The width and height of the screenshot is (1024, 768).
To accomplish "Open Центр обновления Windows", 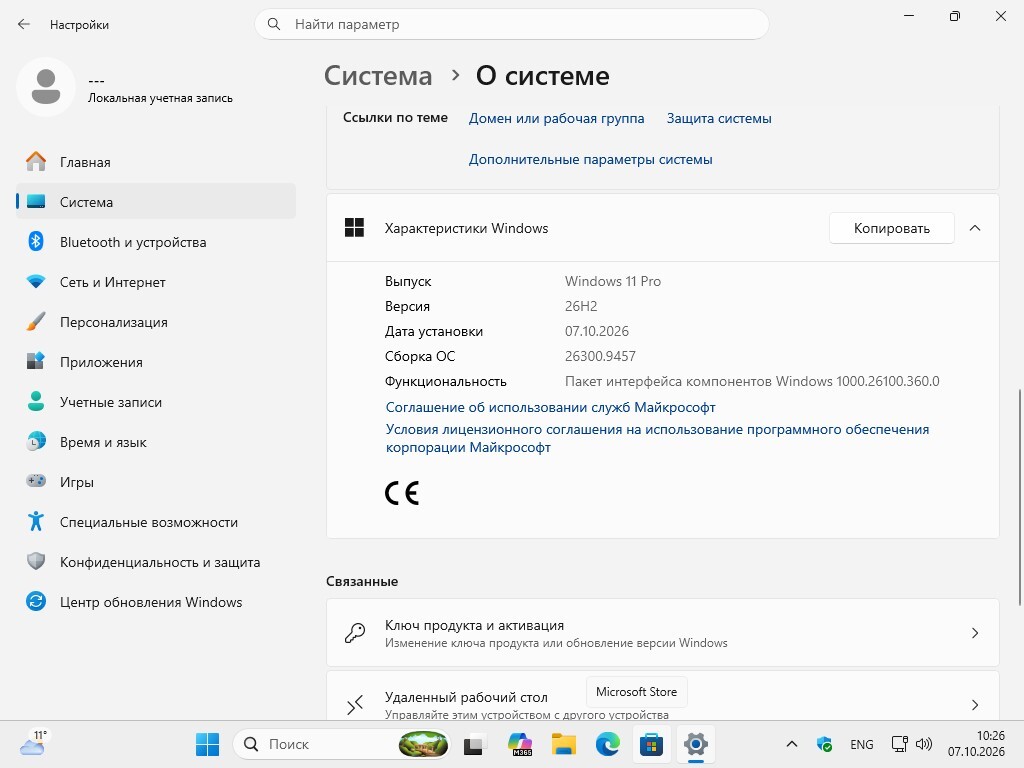I will [x=155, y=601].
